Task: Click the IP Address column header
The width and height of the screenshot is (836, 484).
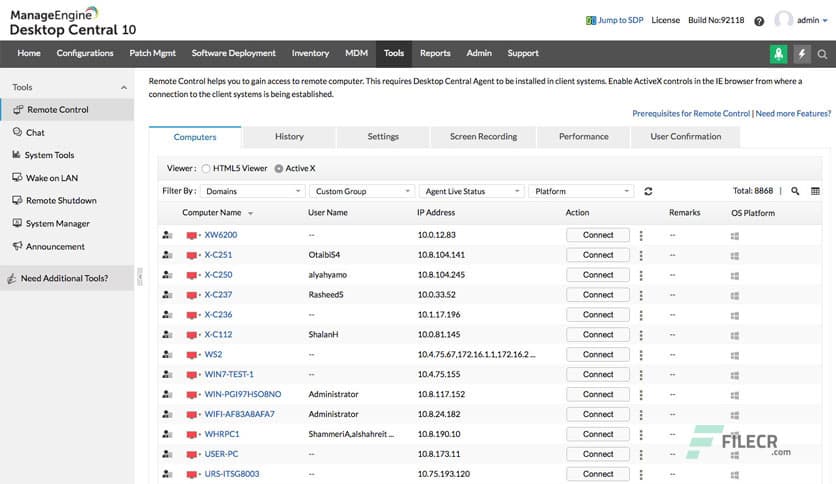Action: click(x=436, y=213)
